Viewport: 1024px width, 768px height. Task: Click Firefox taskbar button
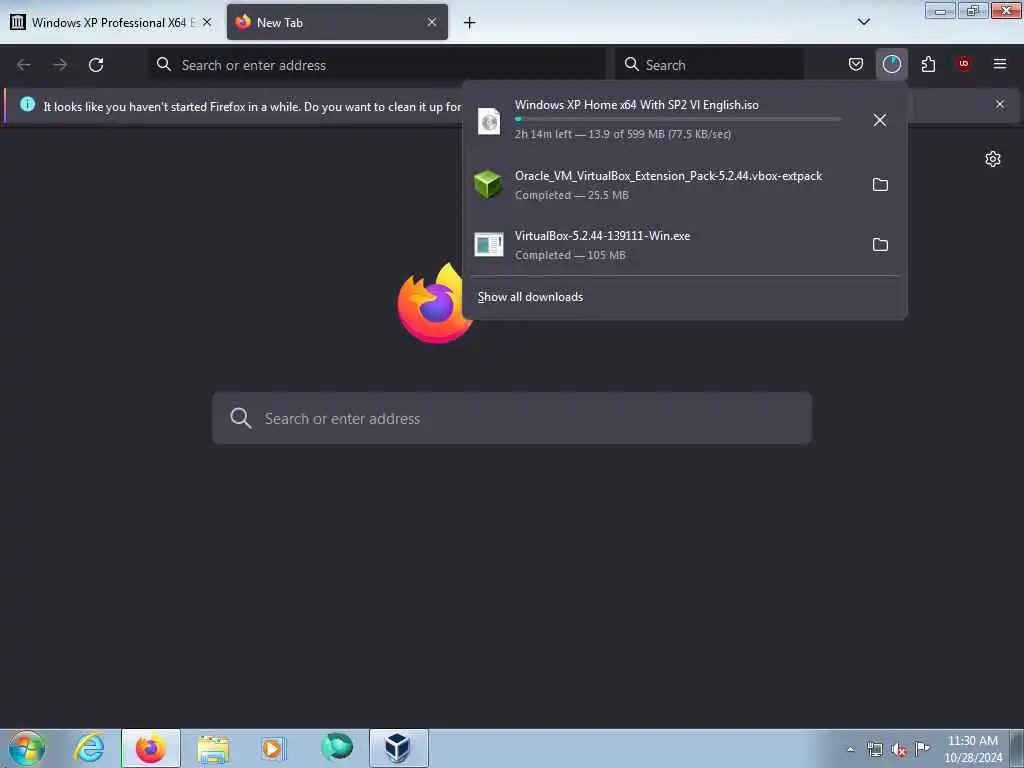[151, 748]
